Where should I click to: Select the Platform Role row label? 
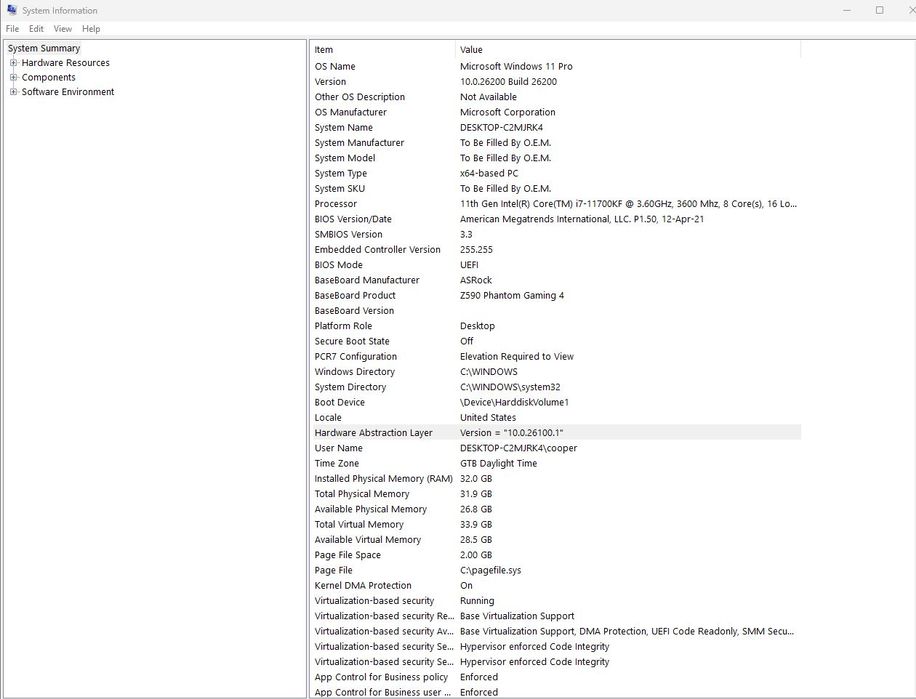[x=343, y=326]
